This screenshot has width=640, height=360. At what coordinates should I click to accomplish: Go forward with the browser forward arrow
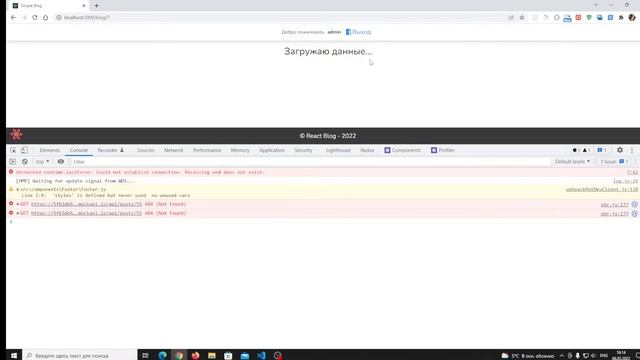(24, 18)
